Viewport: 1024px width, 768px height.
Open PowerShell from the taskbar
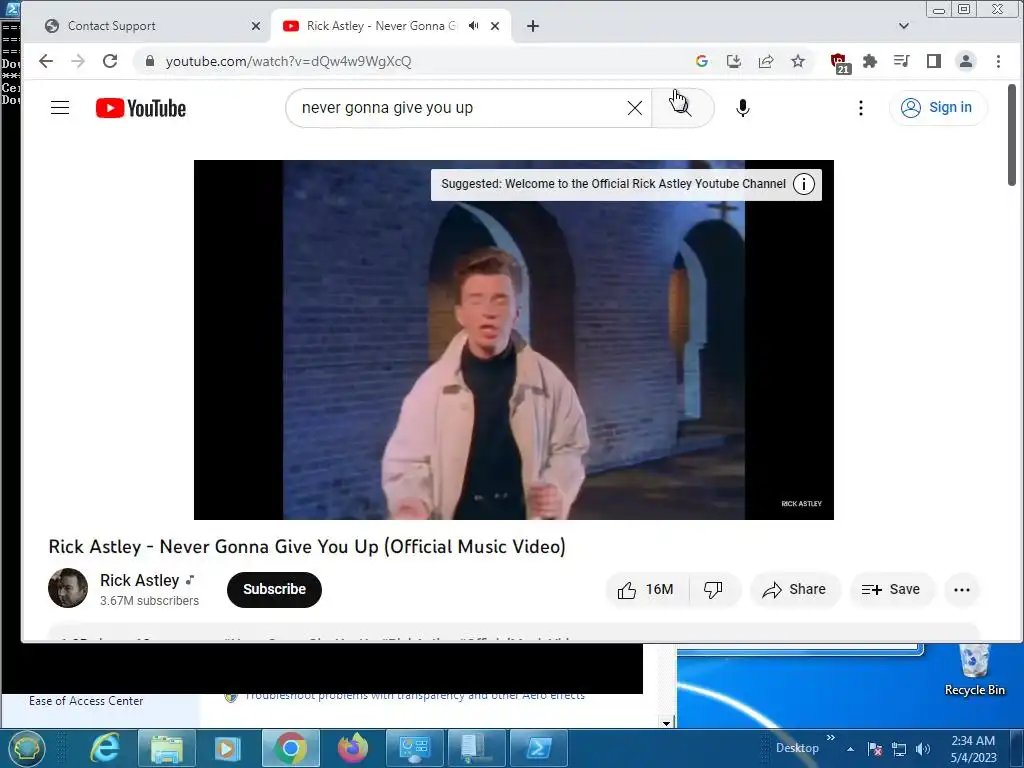coord(539,748)
